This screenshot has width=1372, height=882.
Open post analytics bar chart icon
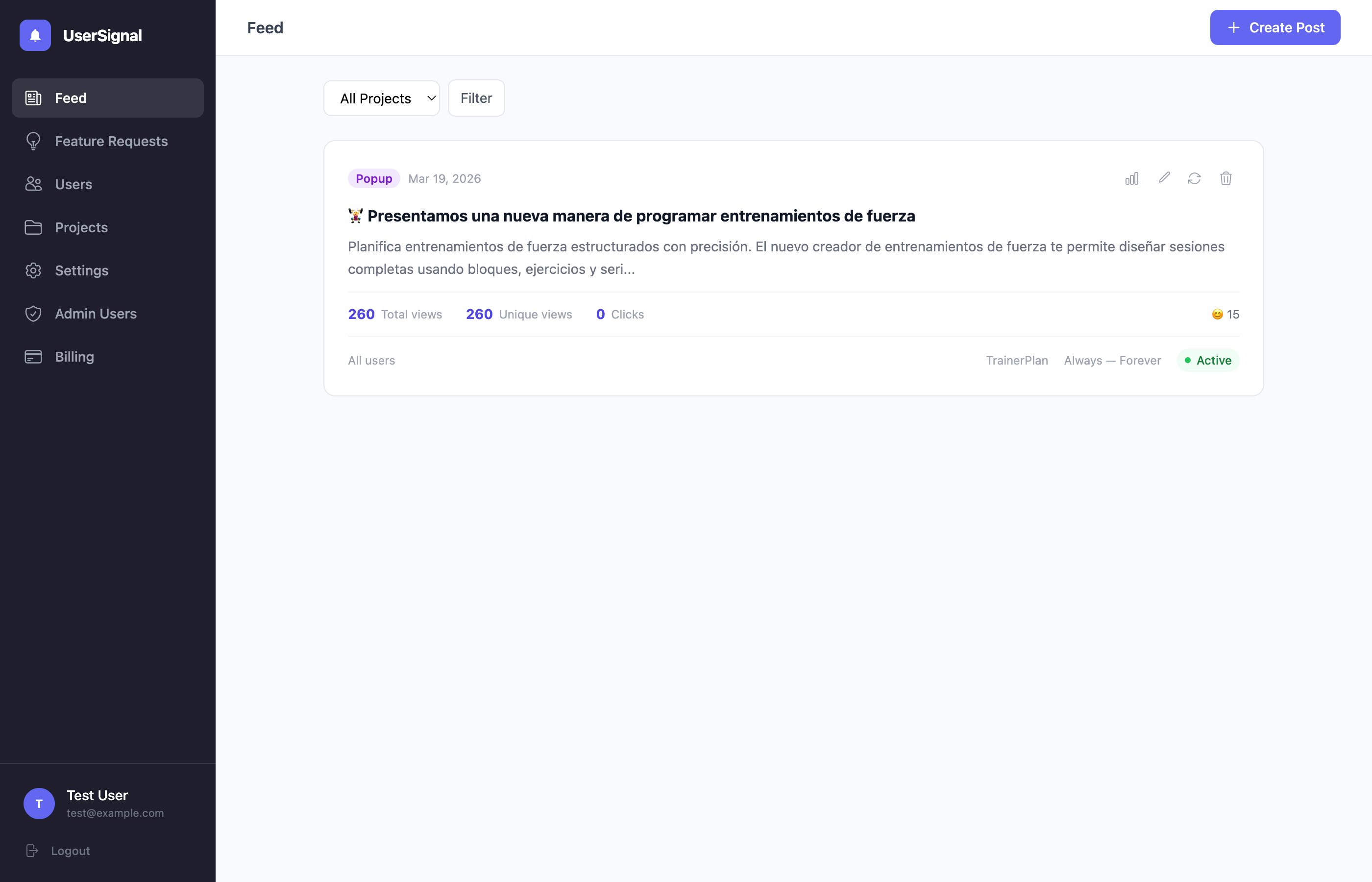(x=1131, y=179)
